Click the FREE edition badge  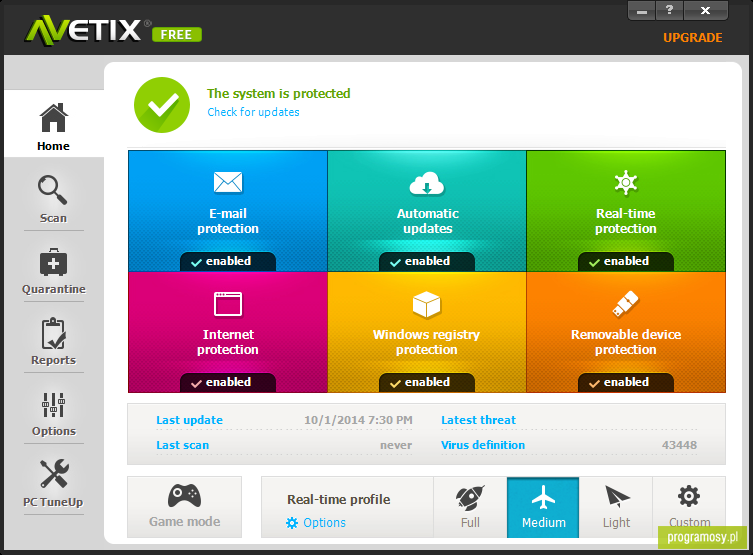click(177, 35)
